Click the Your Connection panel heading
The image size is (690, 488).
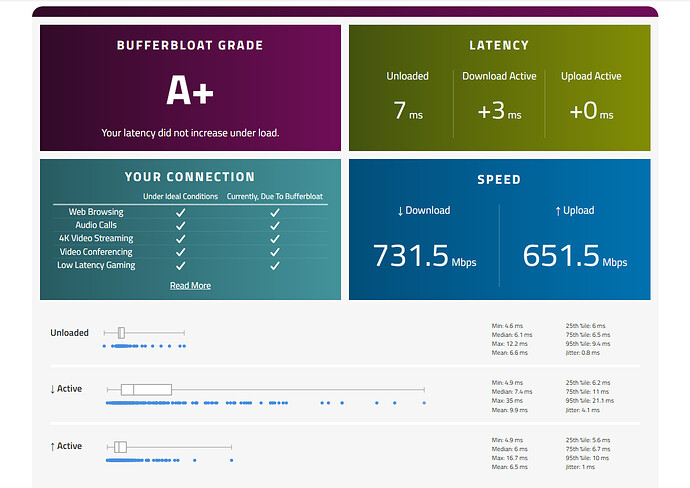(x=190, y=177)
